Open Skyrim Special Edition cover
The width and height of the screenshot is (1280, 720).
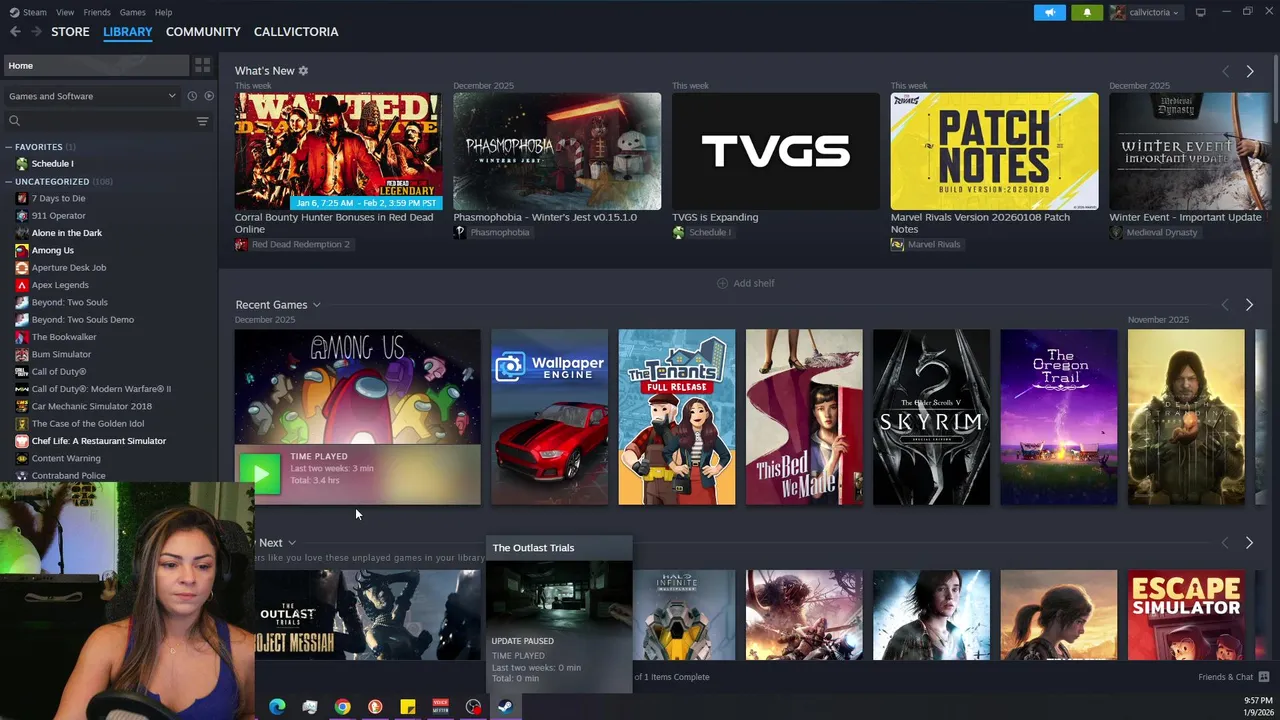click(931, 417)
